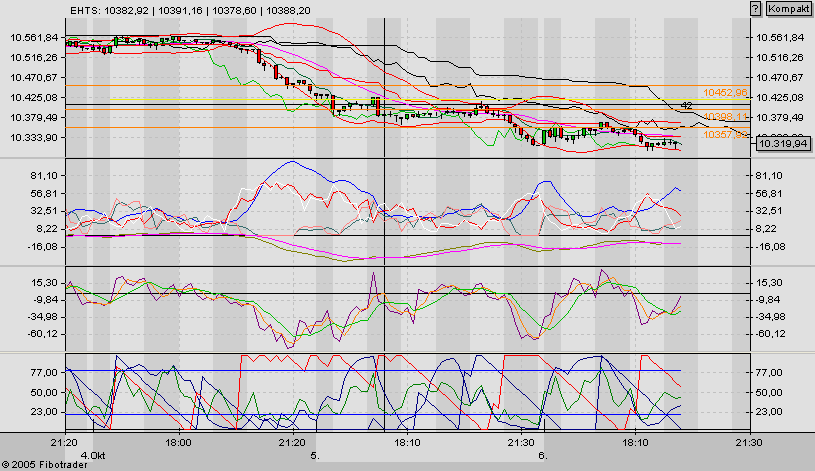Select the orange 10398,11 level label
The height and width of the screenshot is (471, 815).
click(x=726, y=117)
